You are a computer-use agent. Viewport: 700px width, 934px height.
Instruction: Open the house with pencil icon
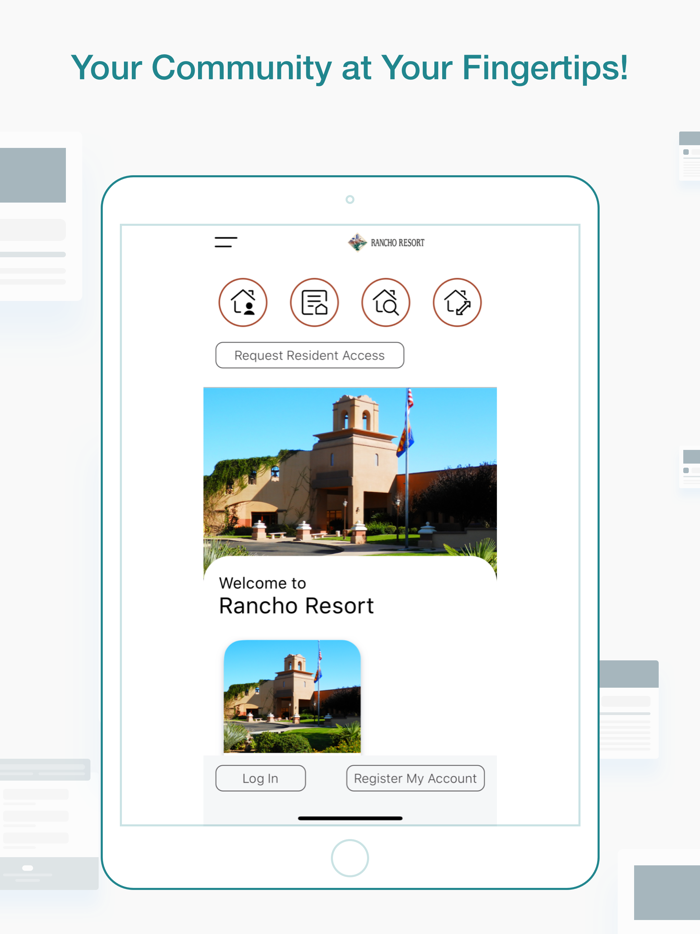457,303
